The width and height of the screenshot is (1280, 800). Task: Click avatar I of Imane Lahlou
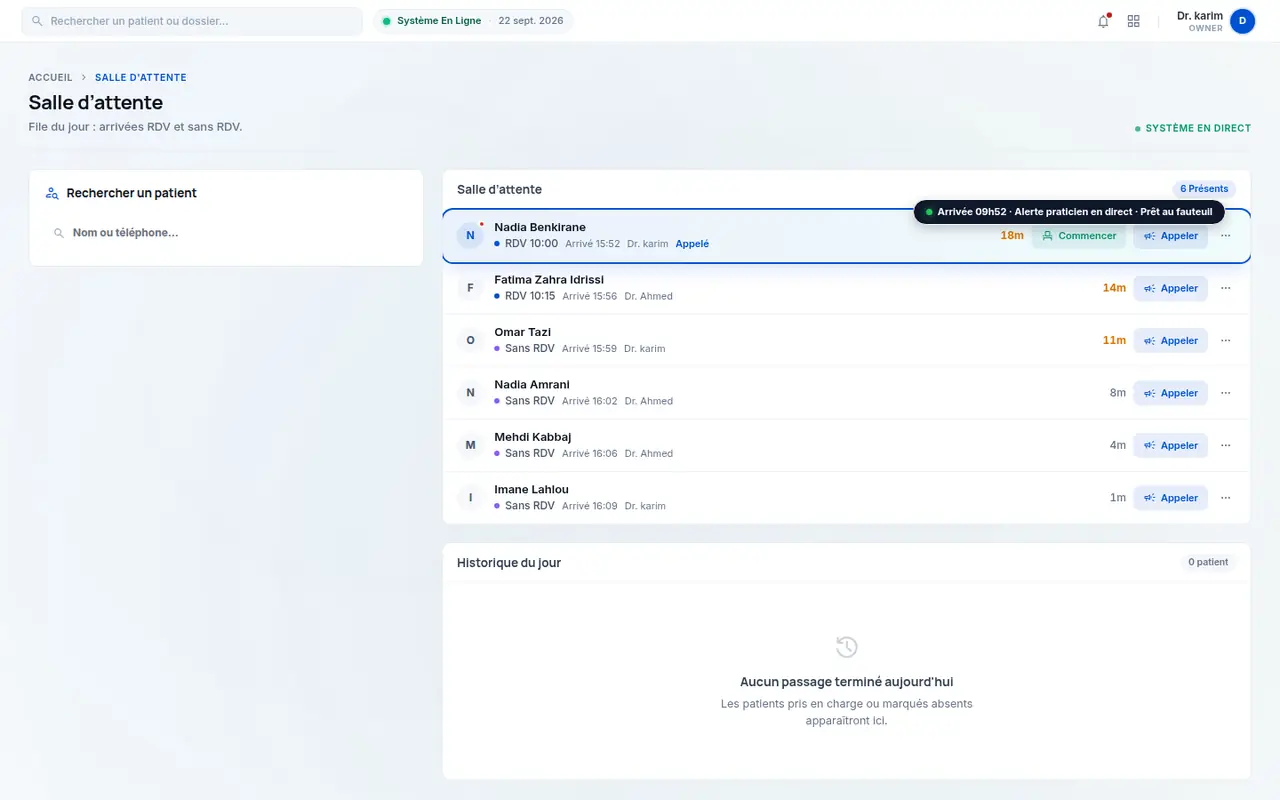point(470,497)
